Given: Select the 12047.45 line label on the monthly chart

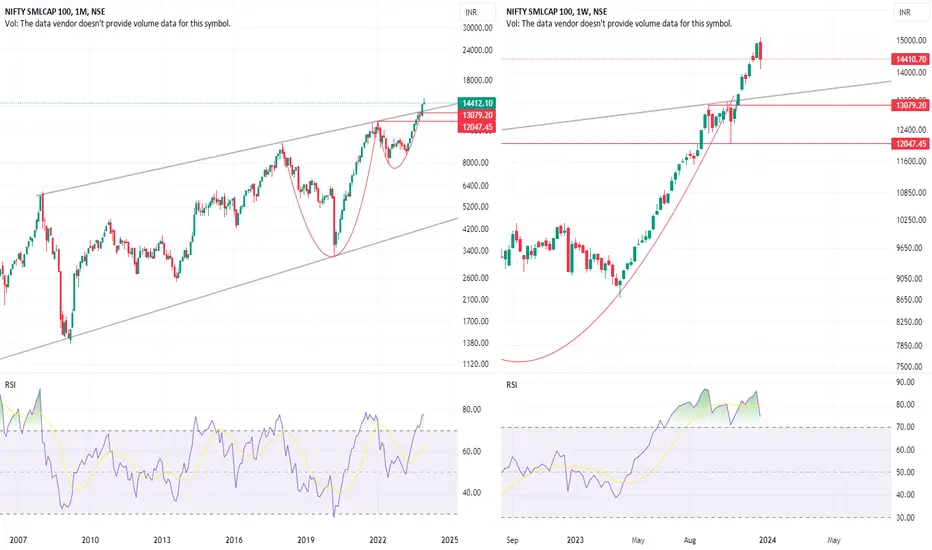Looking at the screenshot, I should point(477,127).
